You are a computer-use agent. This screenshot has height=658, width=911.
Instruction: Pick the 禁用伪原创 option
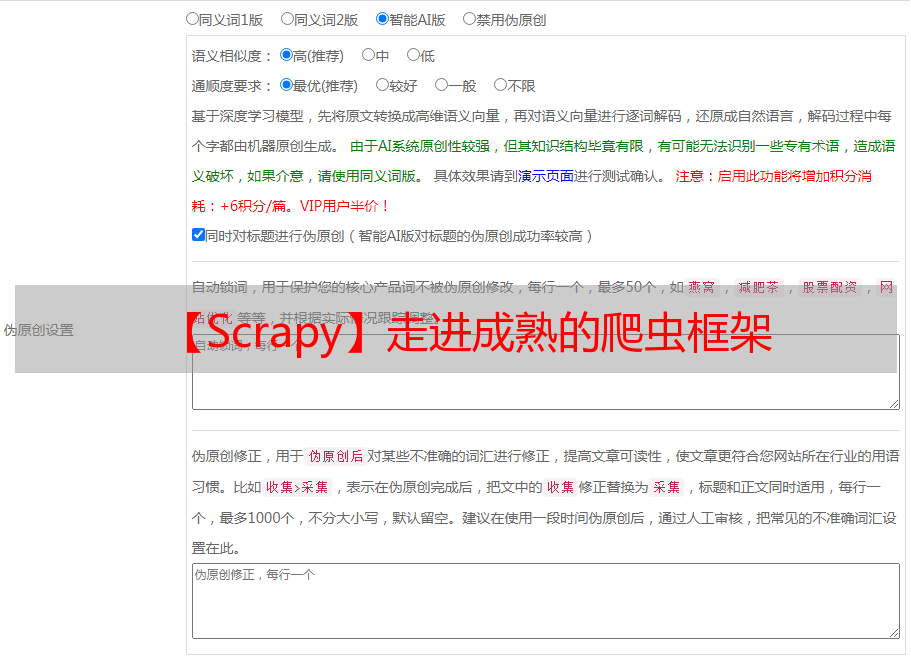click(469, 19)
